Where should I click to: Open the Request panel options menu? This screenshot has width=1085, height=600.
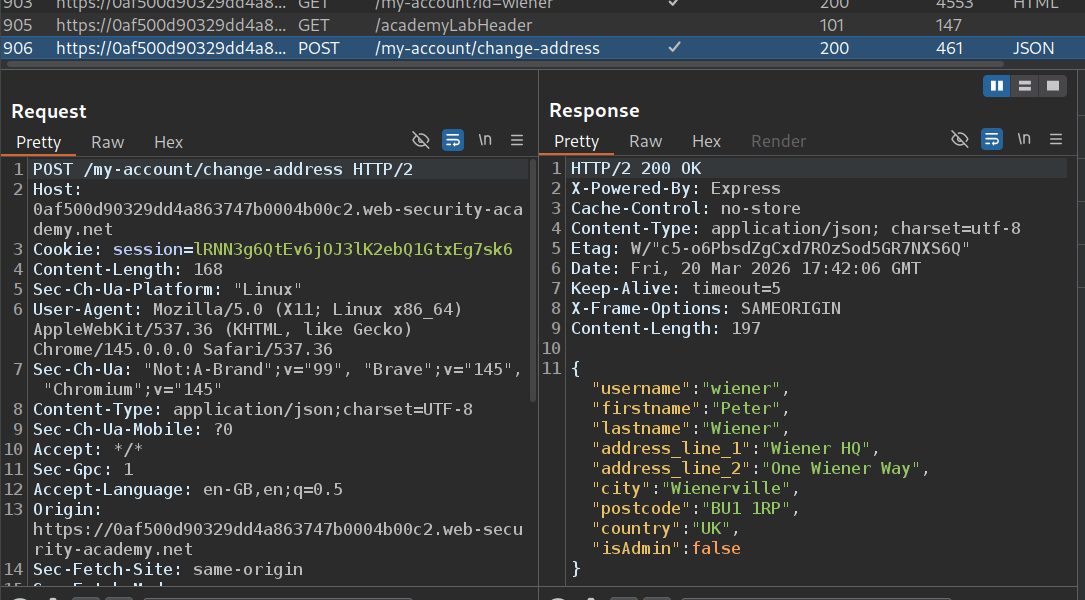coord(517,140)
